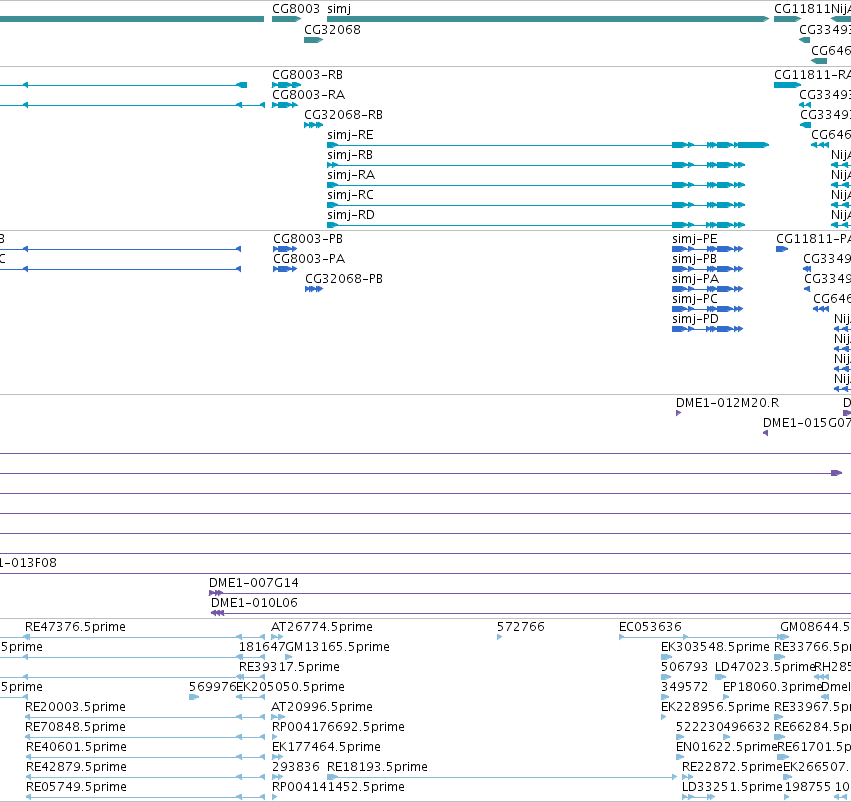Click the CG32068-RB transcript label
Image resolution: width=851 pixels, height=802 pixels.
(x=343, y=115)
